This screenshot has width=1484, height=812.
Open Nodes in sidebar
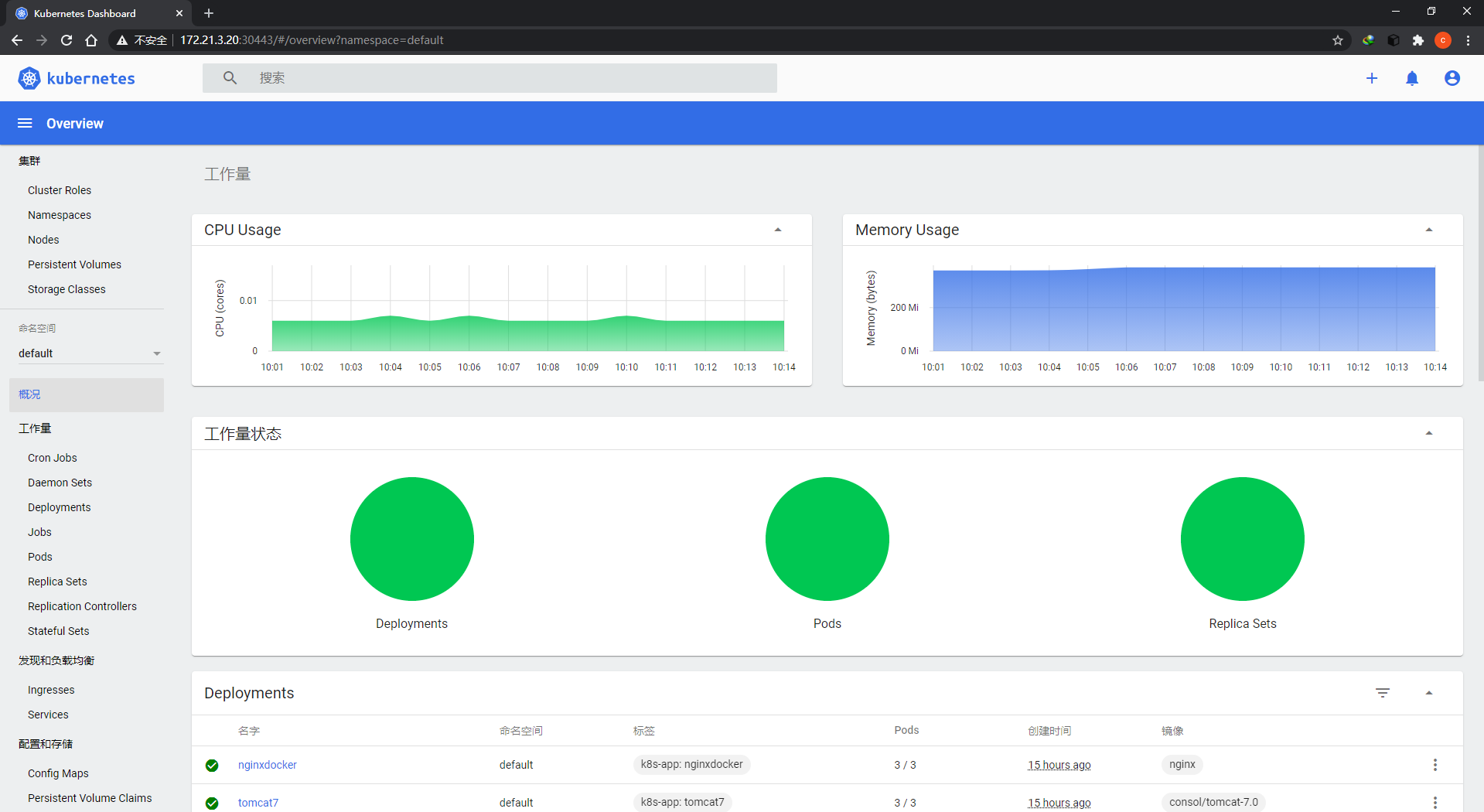[x=43, y=240]
